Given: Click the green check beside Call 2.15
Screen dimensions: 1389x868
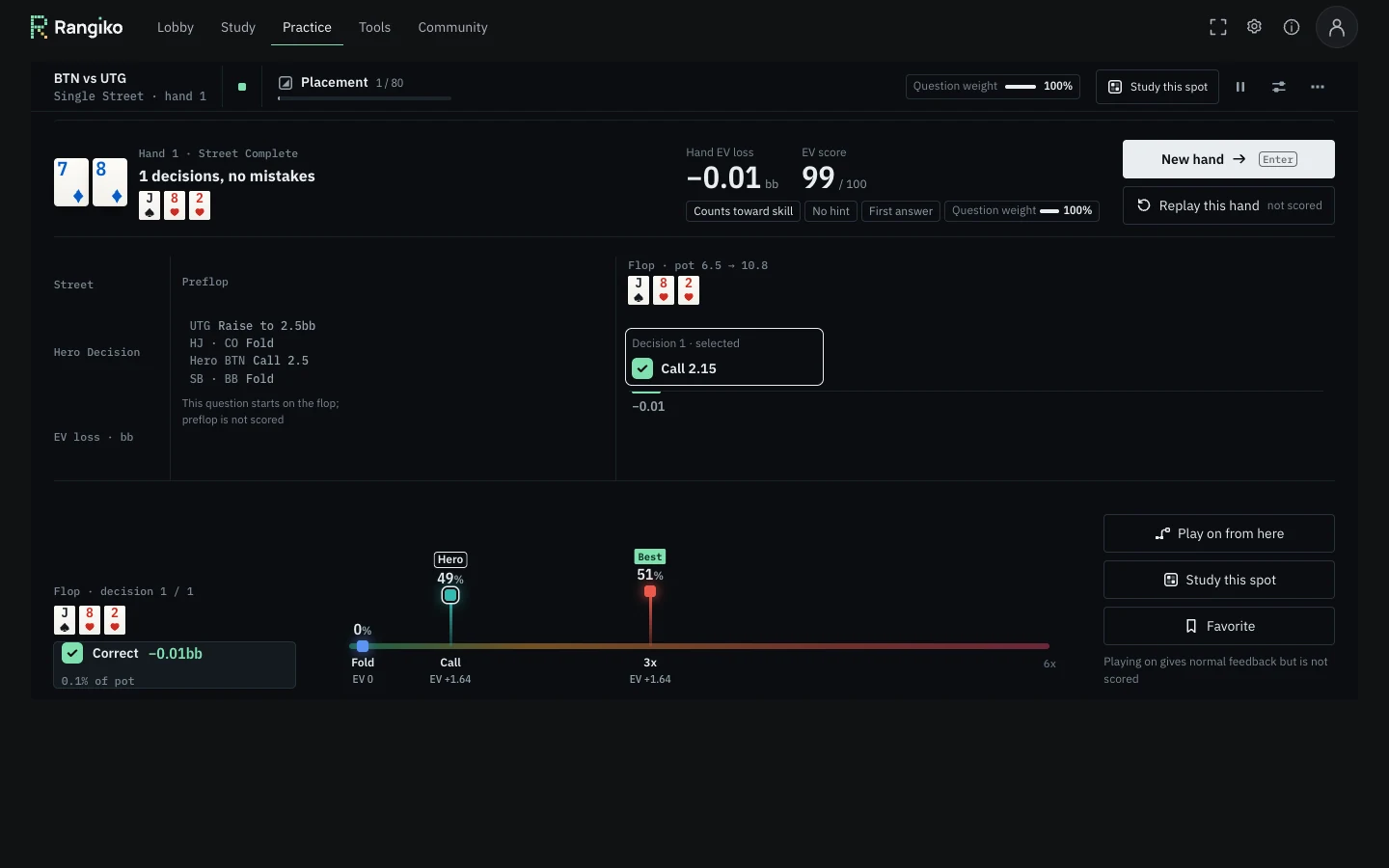Looking at the screenshot, I should [642, 368].
